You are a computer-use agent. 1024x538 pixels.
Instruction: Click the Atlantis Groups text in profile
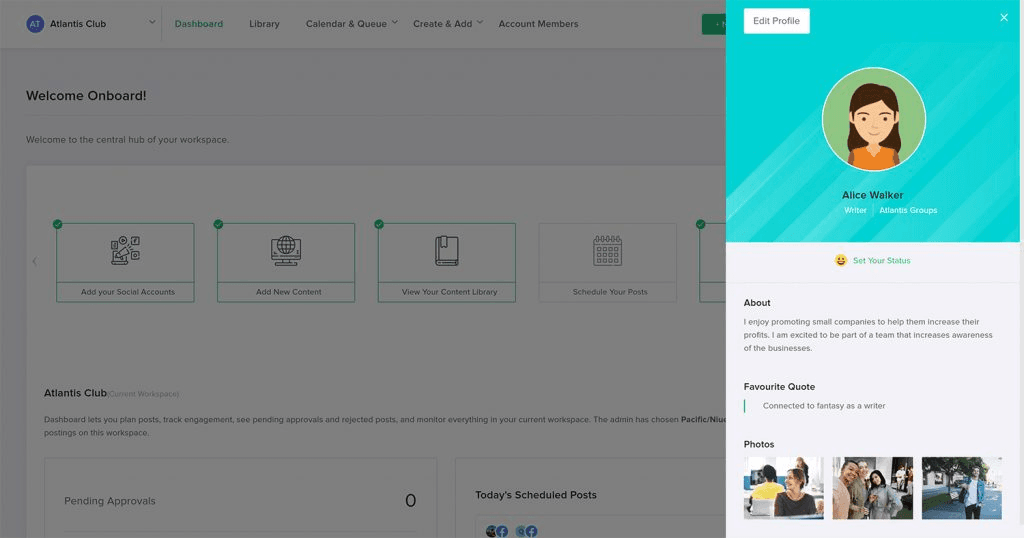(908, 210)
